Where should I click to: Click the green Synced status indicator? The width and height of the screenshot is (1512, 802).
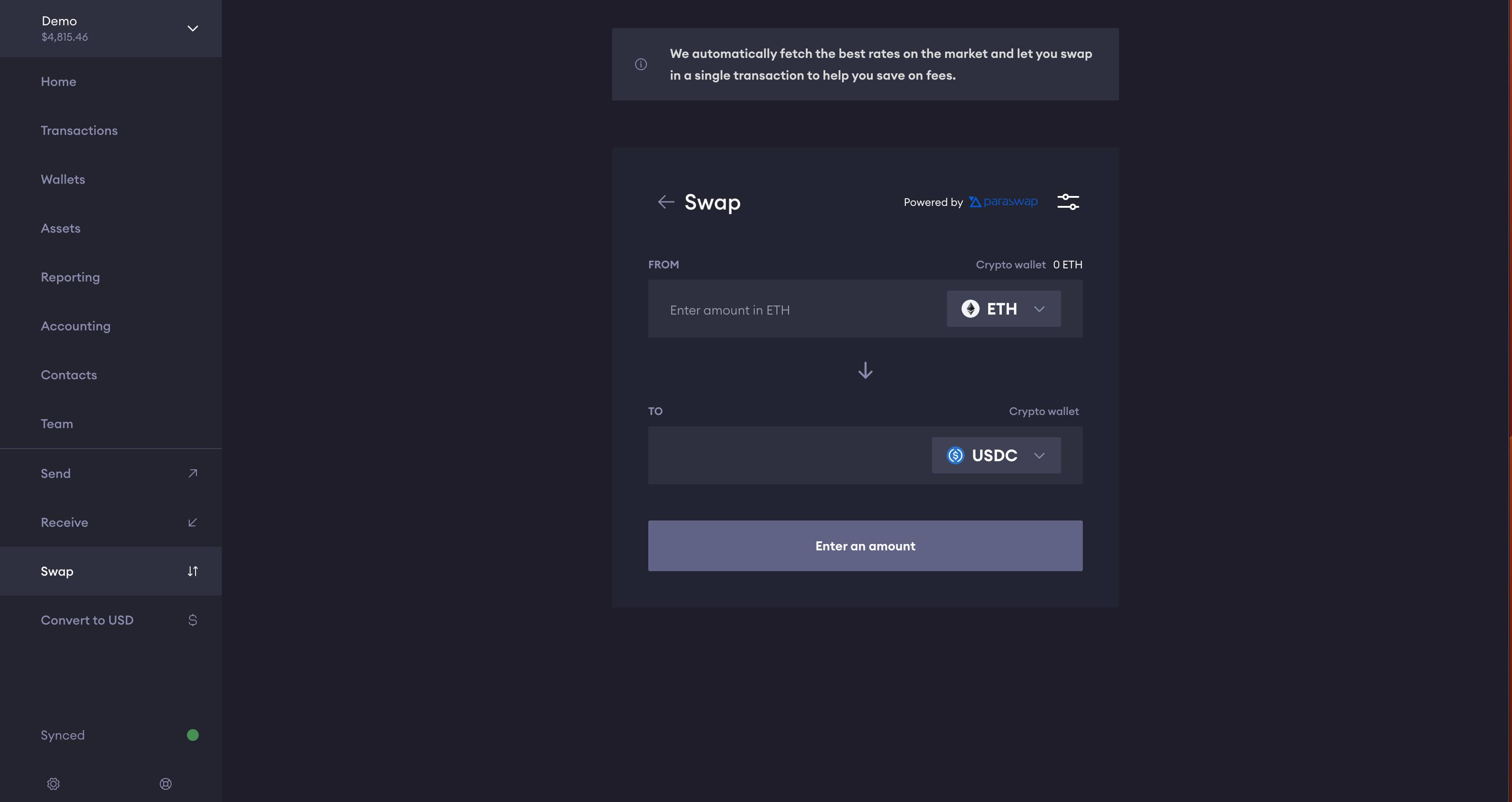point(192,735)
